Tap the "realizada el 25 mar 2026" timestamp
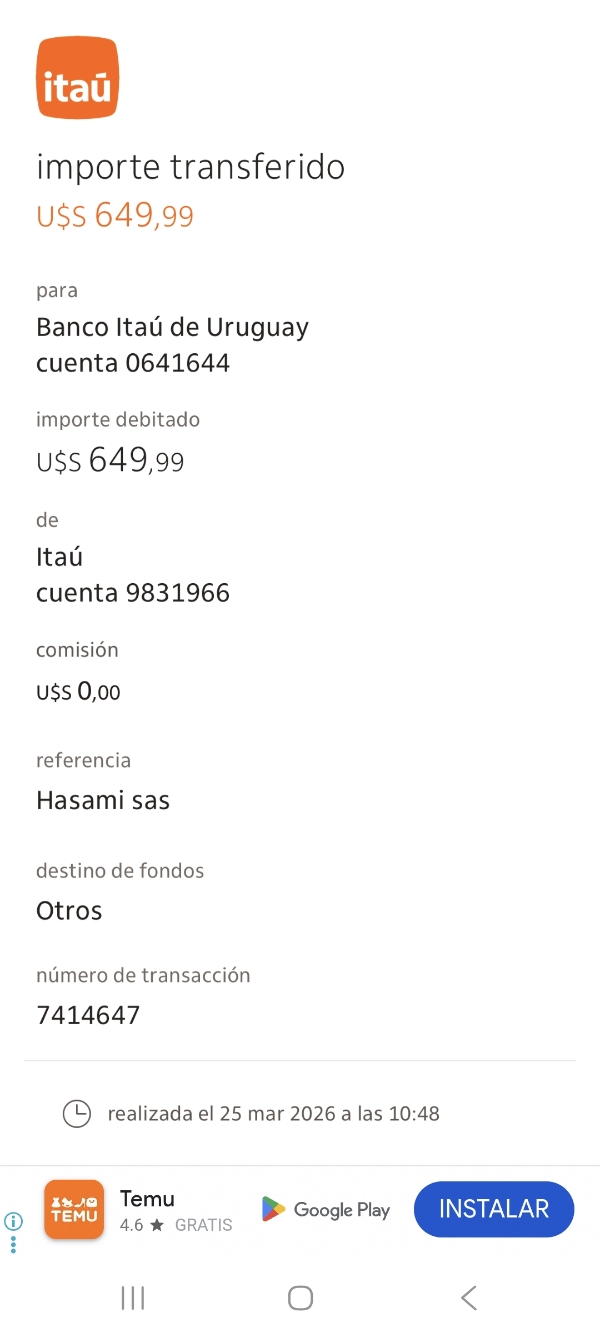Image resolution: width=600 pixels, height=1333 pixels. (273, 1113)
